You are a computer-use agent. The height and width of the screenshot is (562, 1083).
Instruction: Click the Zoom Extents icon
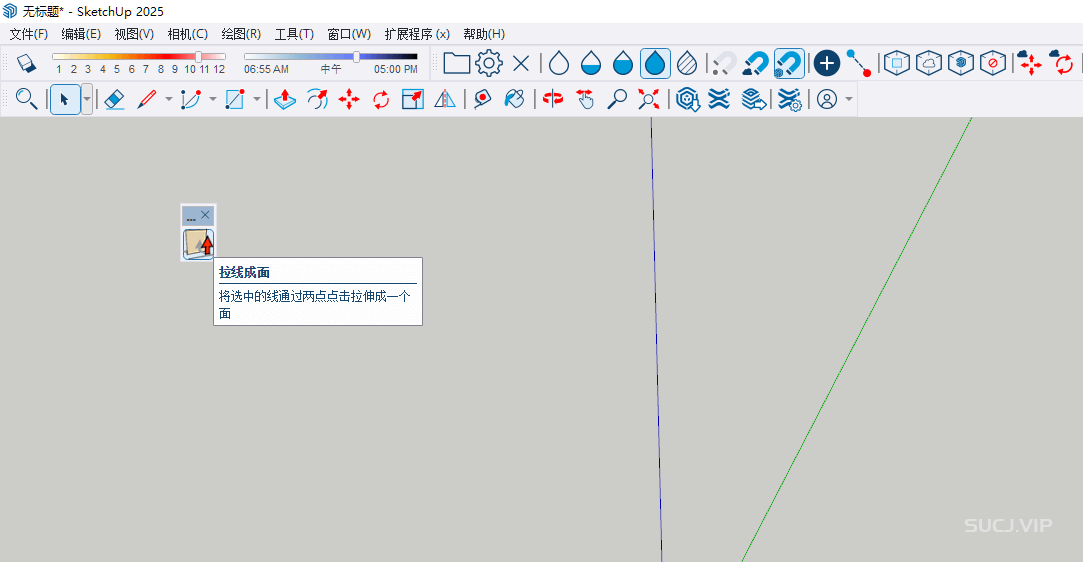click(x=649, y=99)
